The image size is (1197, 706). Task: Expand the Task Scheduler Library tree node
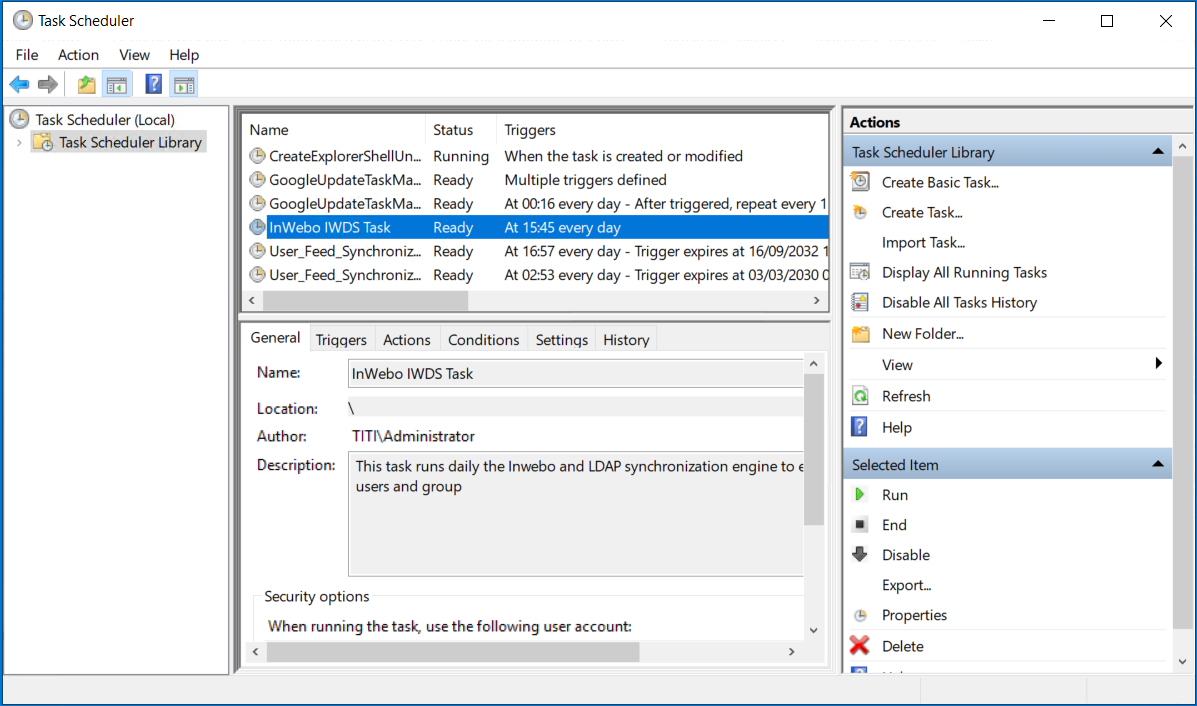[x=18, y=143]
